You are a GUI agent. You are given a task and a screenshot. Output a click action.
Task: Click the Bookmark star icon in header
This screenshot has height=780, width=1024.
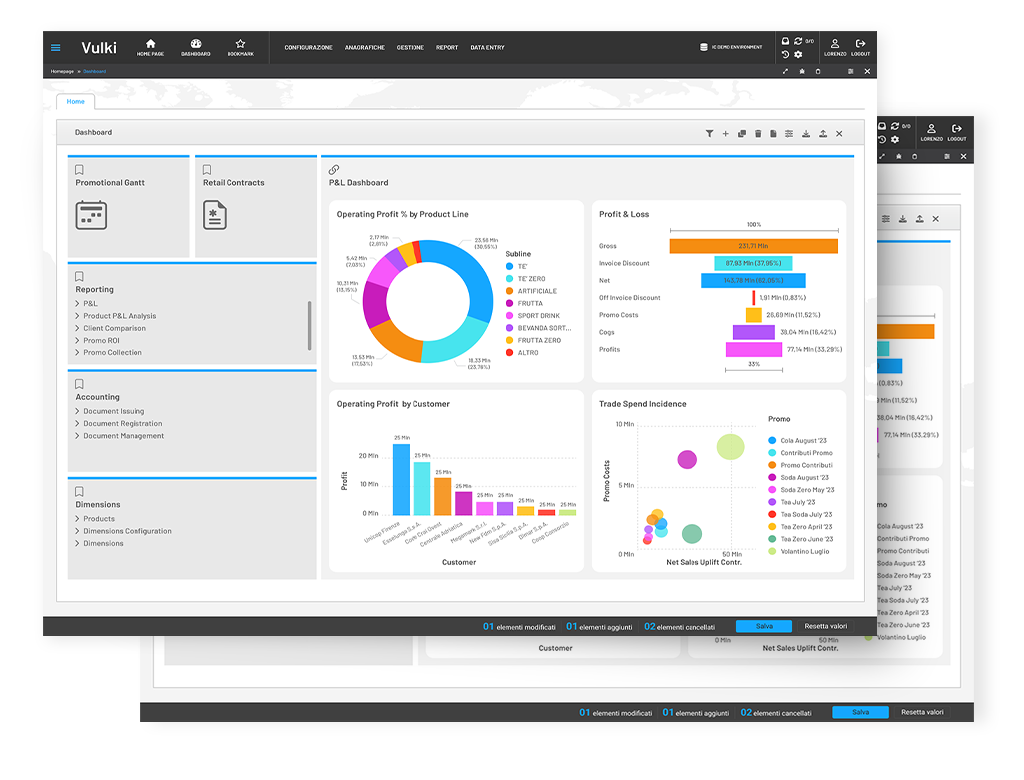tap(240, 44)
